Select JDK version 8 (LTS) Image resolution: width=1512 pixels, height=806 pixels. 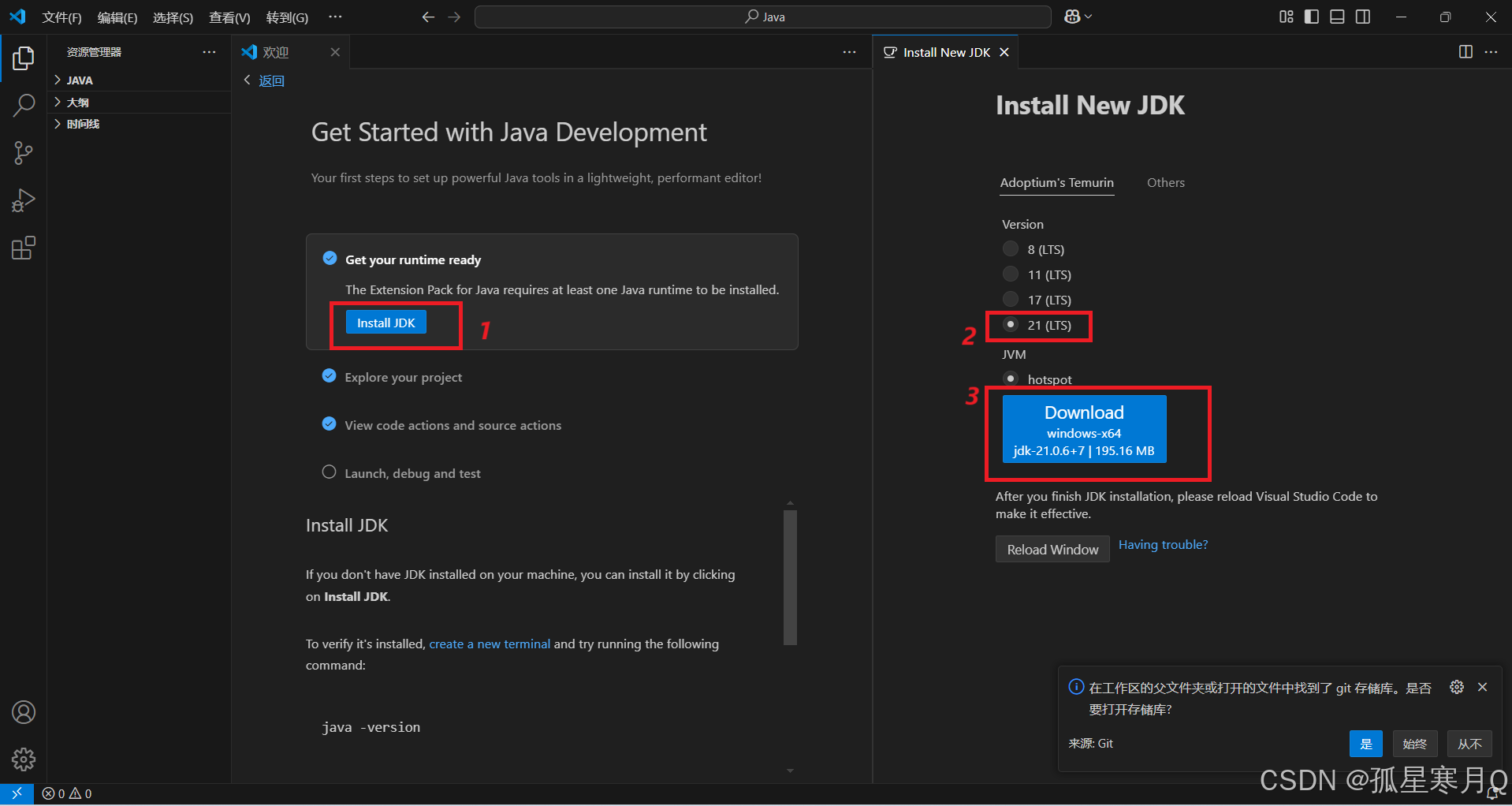point(1011,249)
